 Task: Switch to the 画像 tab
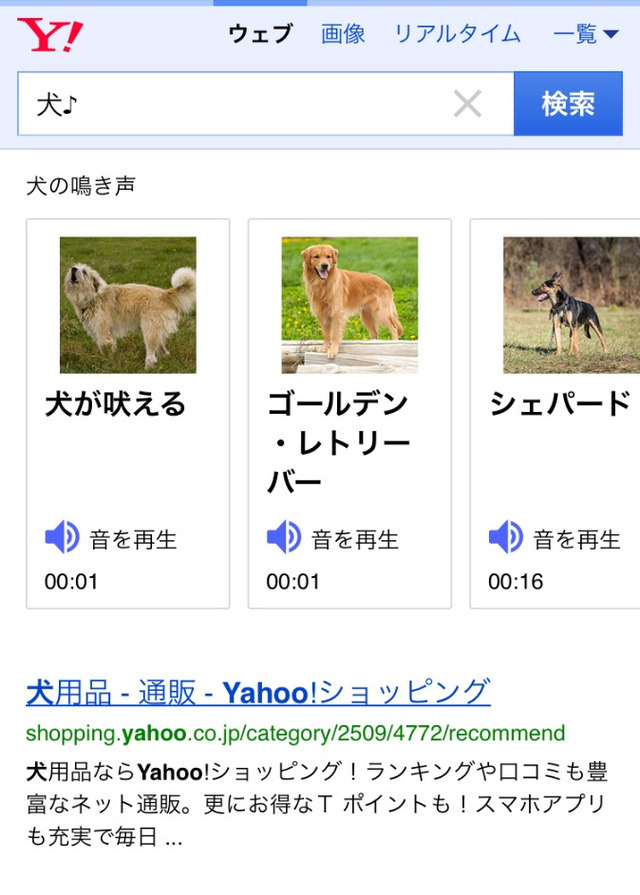343,34
